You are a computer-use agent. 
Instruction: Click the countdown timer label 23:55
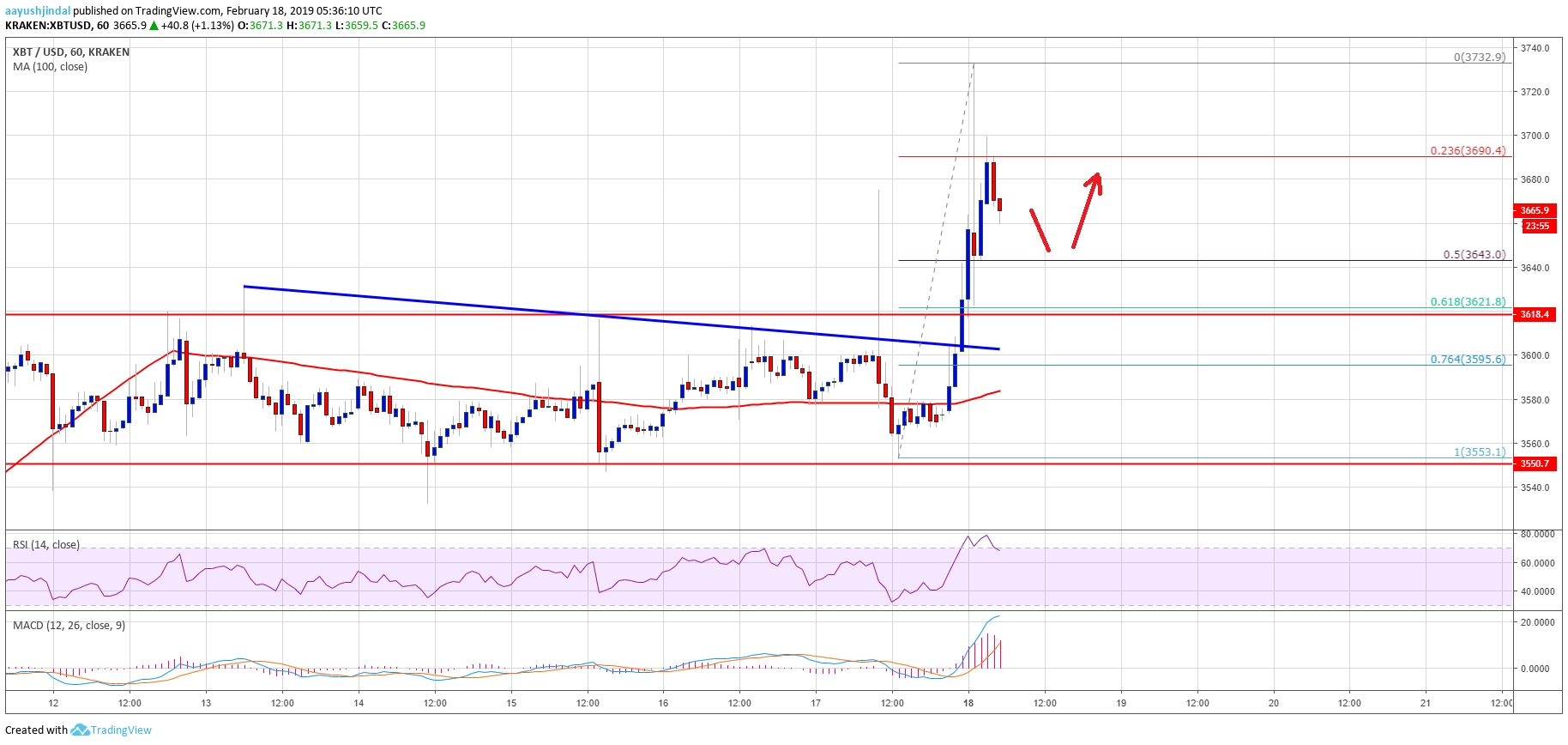1539,226
